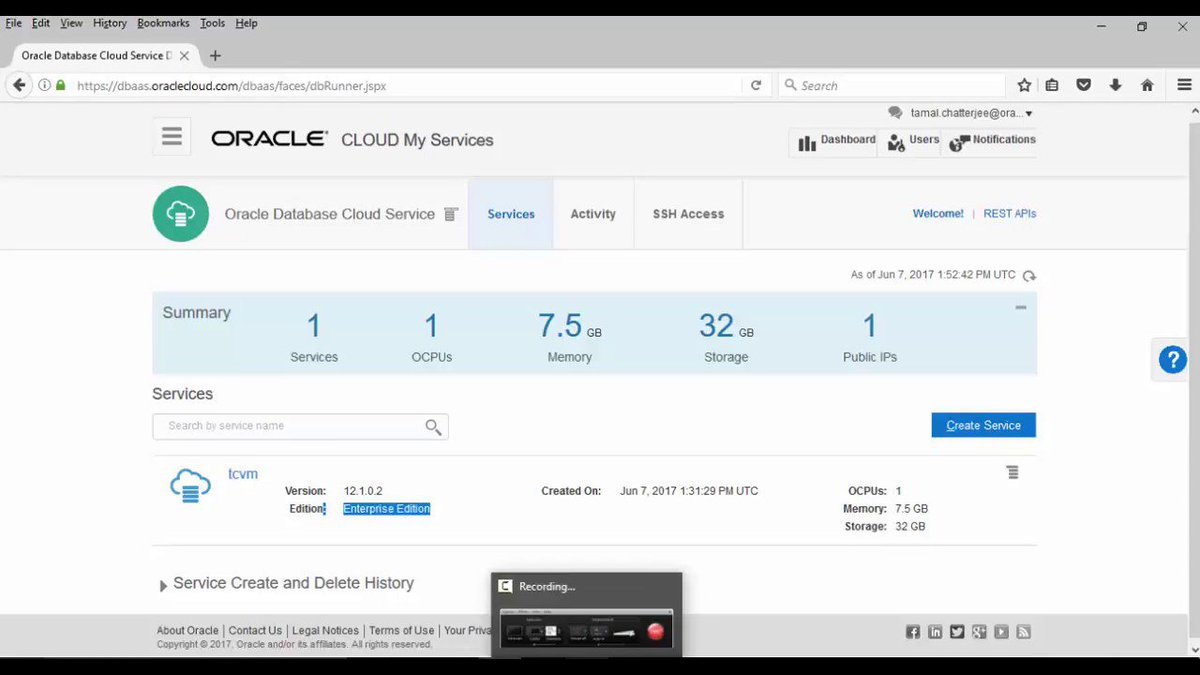Image resolution: width=1200 pixels, height=675 pixels.
Task: Open the File menu
Action: (x=14, y=23)
